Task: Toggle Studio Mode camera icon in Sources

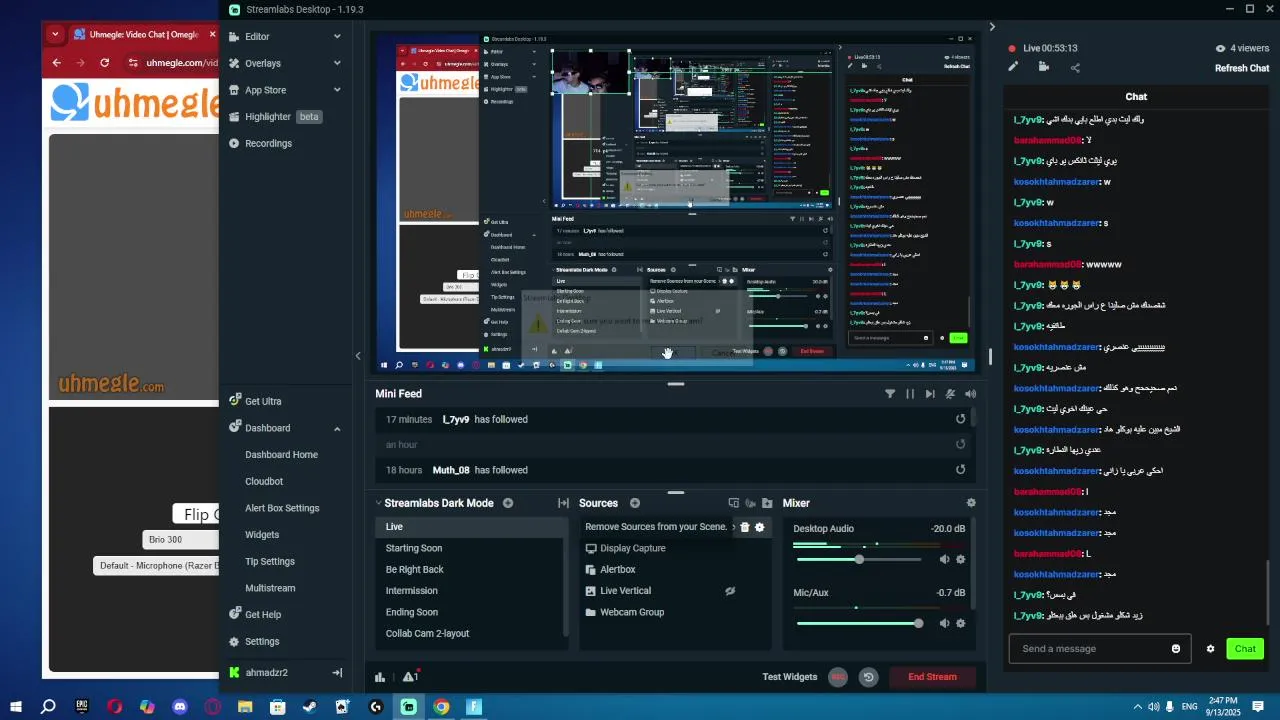Action: [x=750, y=503]
